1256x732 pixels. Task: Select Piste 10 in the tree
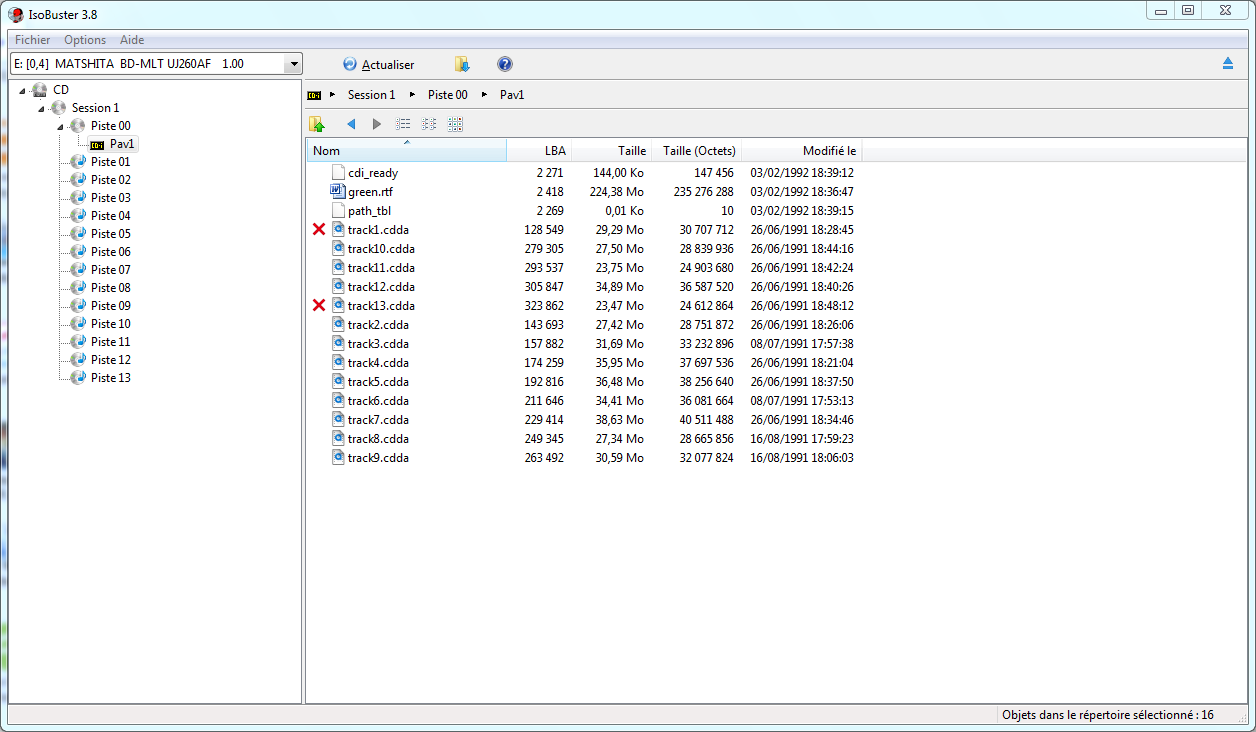point(110,324)
